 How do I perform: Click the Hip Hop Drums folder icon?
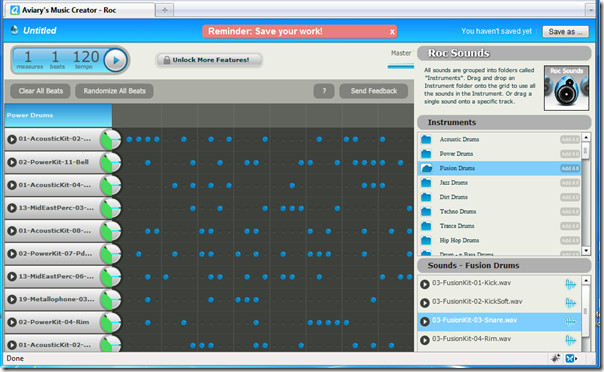click(x=426, y=240)
